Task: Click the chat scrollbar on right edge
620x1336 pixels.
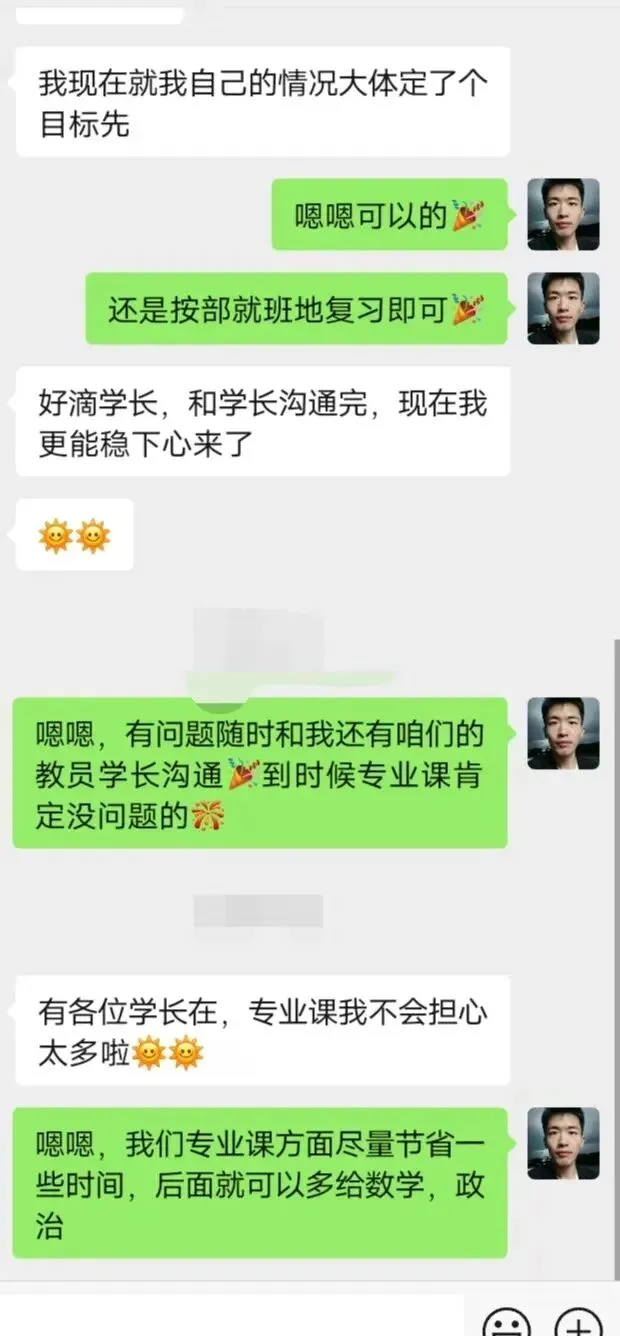Action: click(x=616, y=960)
